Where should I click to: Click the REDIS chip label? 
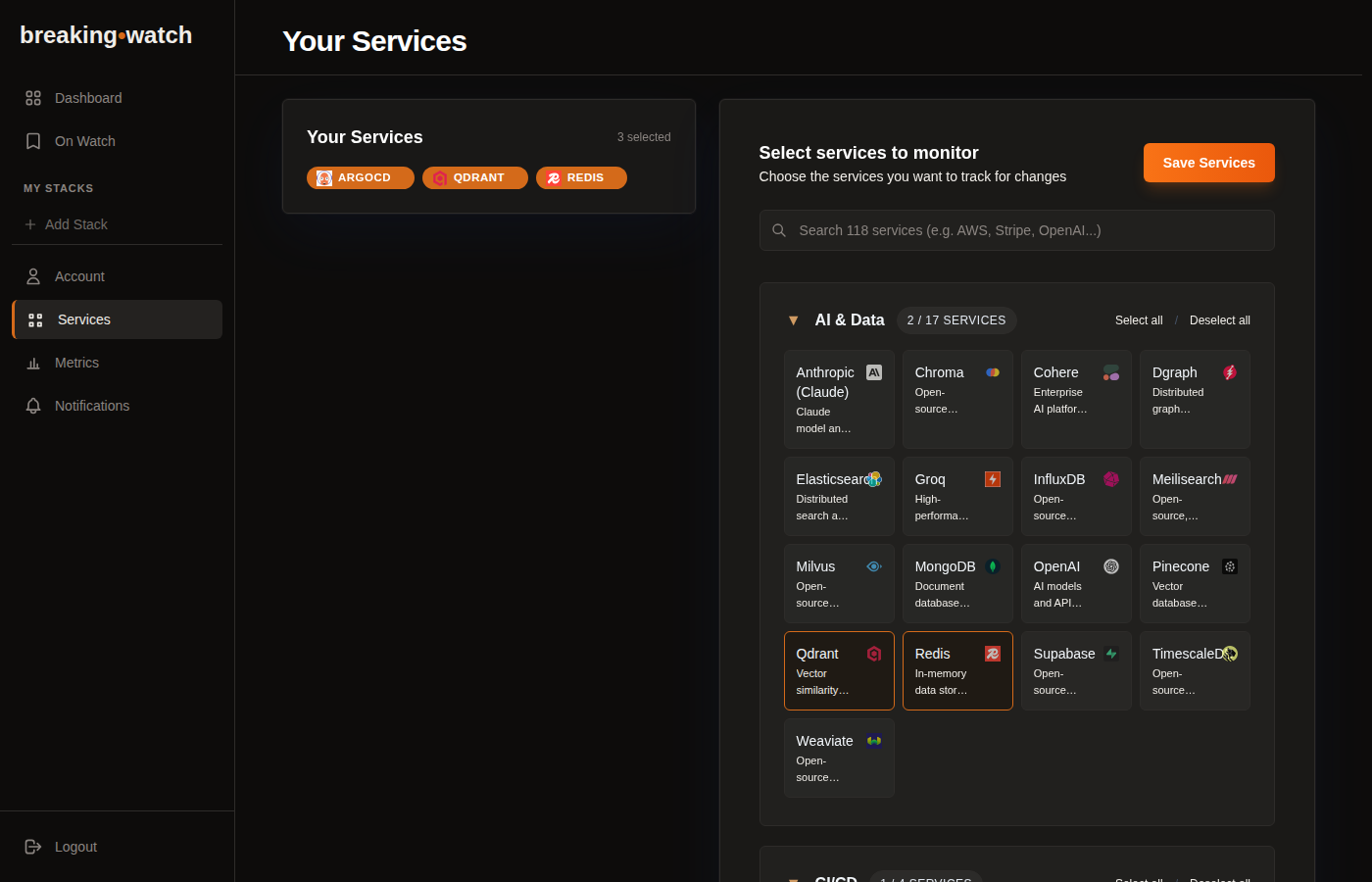(x=585, y=178)
